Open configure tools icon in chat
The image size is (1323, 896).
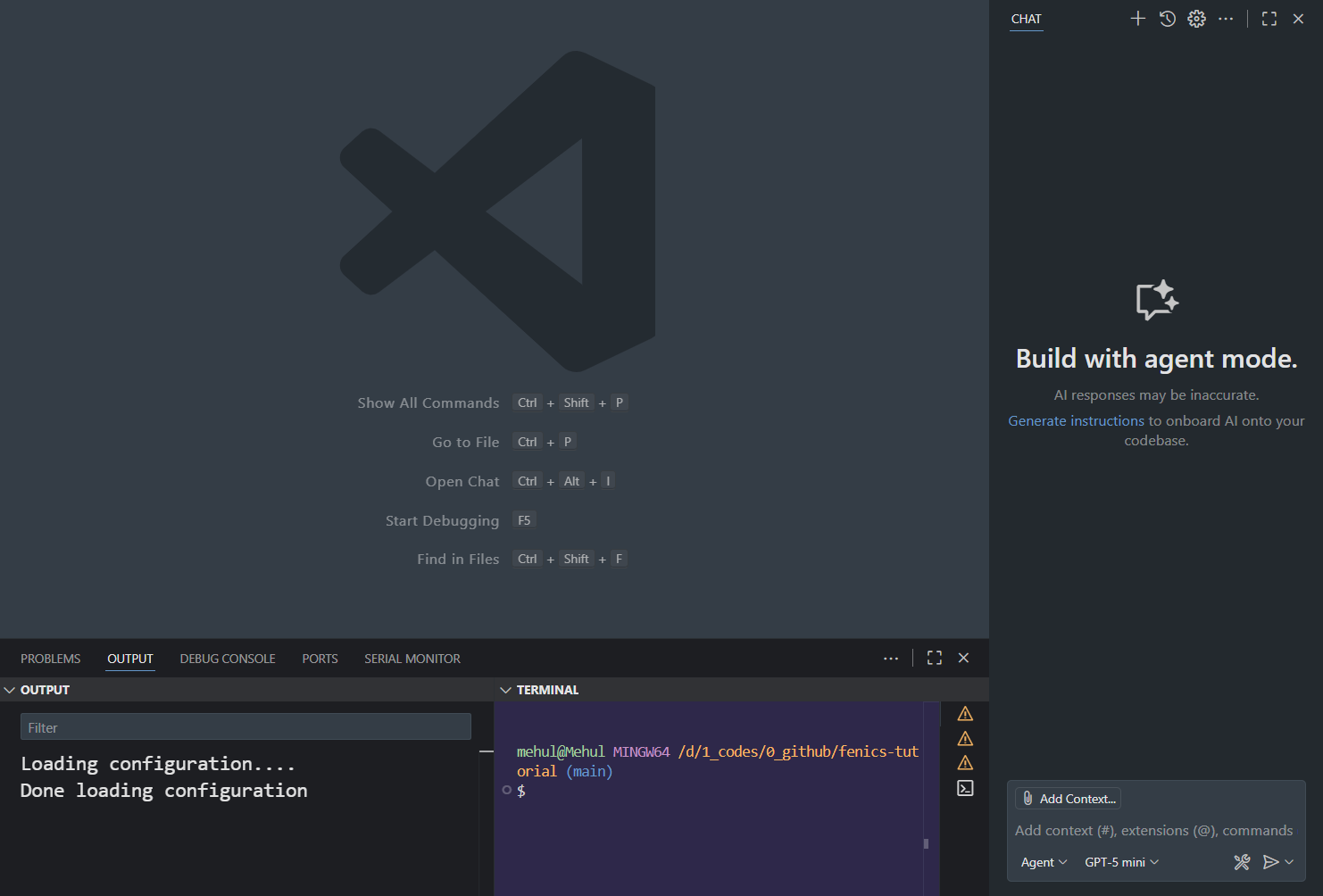pyautogui.click(x=1242, y=862)
